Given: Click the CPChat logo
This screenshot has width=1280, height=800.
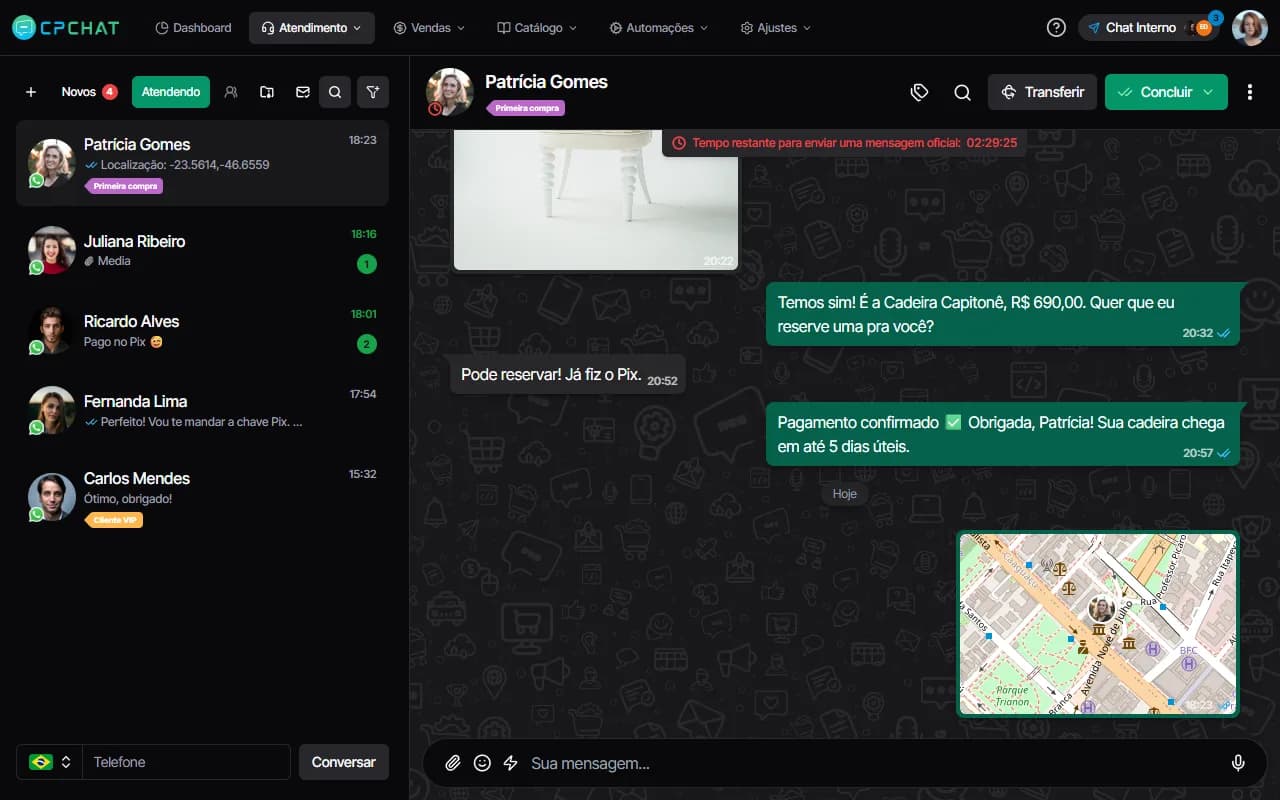Looking at the screenshot, I should click(x=66, y=28).
